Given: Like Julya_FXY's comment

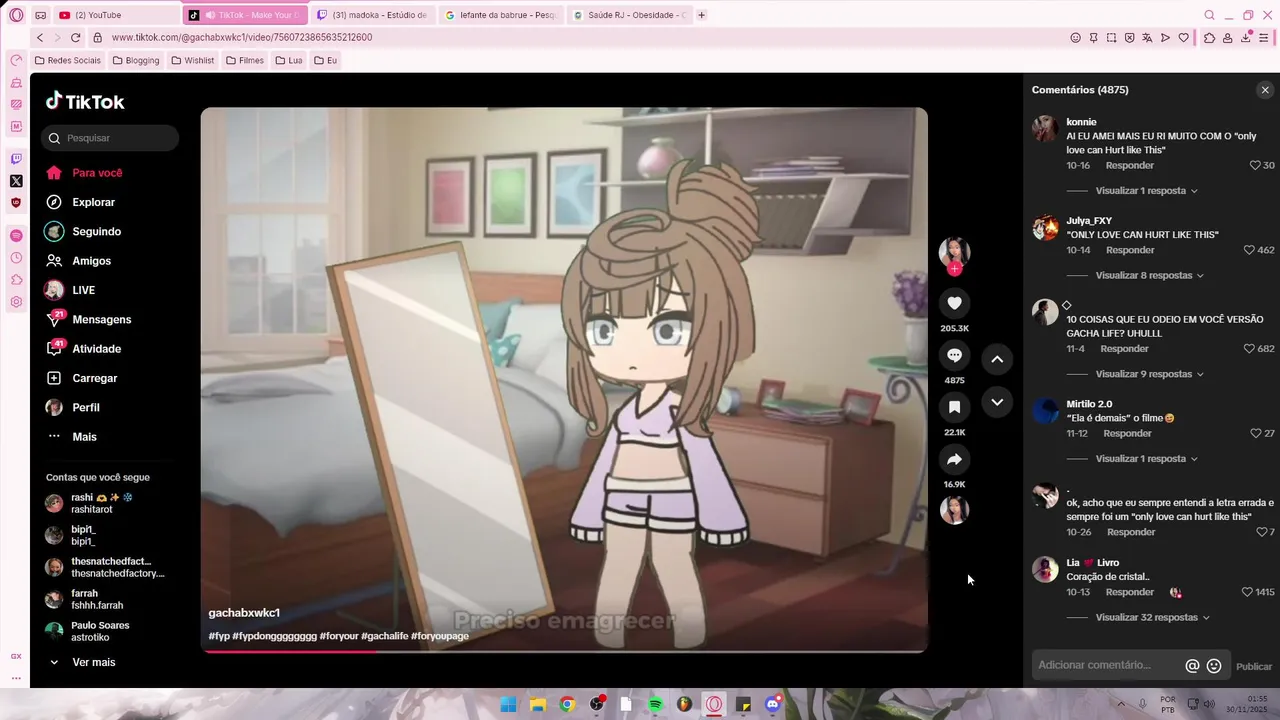Looking at the screenshot, I should click(x=1249, y=250).
